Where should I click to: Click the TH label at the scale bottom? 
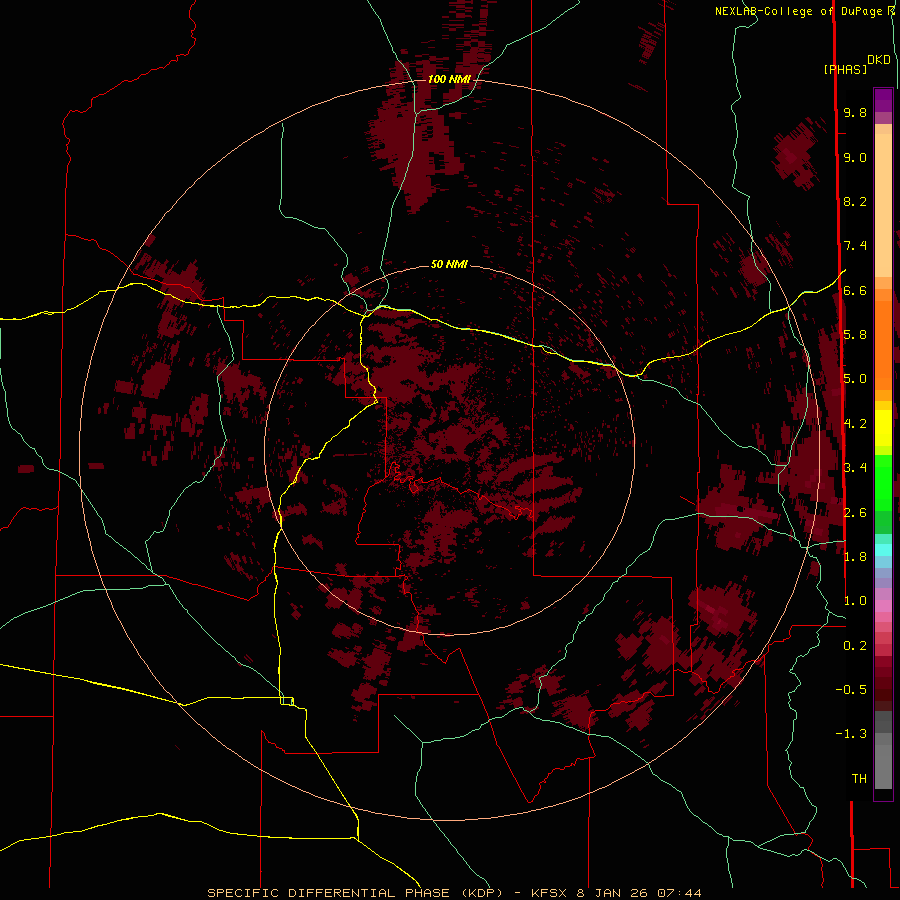[x=859, y=779]
